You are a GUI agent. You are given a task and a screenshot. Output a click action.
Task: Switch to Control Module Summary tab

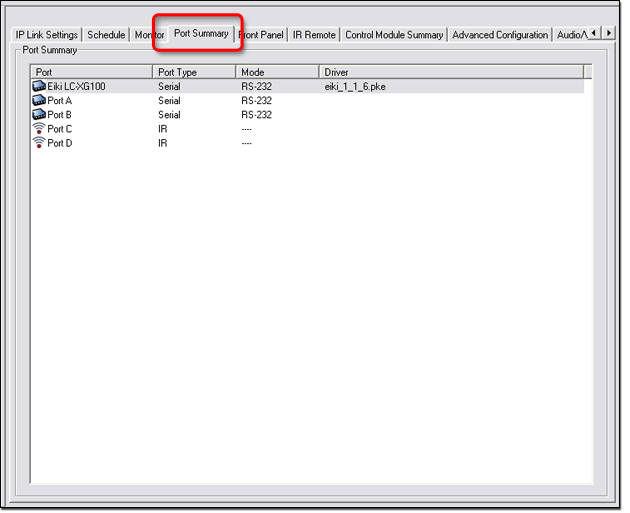click(394, 35)
